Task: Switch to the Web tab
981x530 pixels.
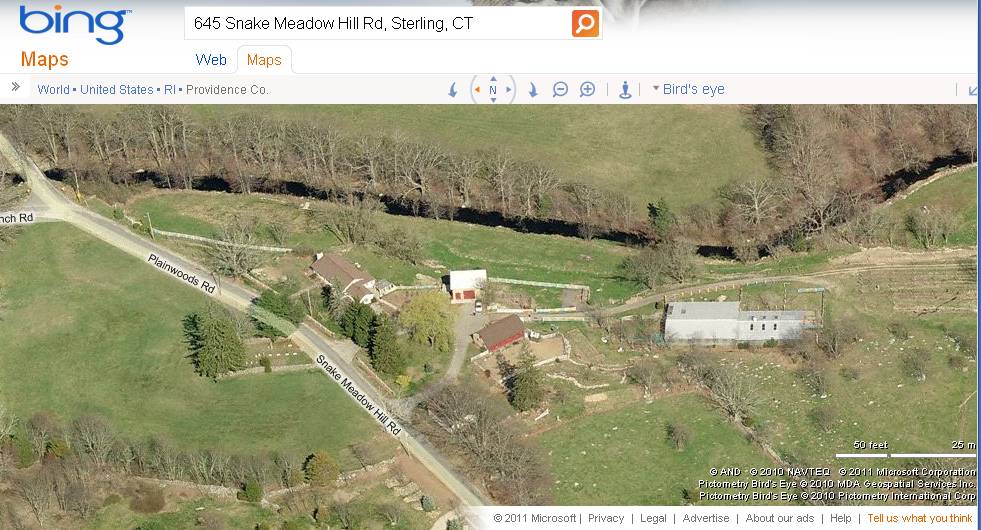Action: [211, 60]
